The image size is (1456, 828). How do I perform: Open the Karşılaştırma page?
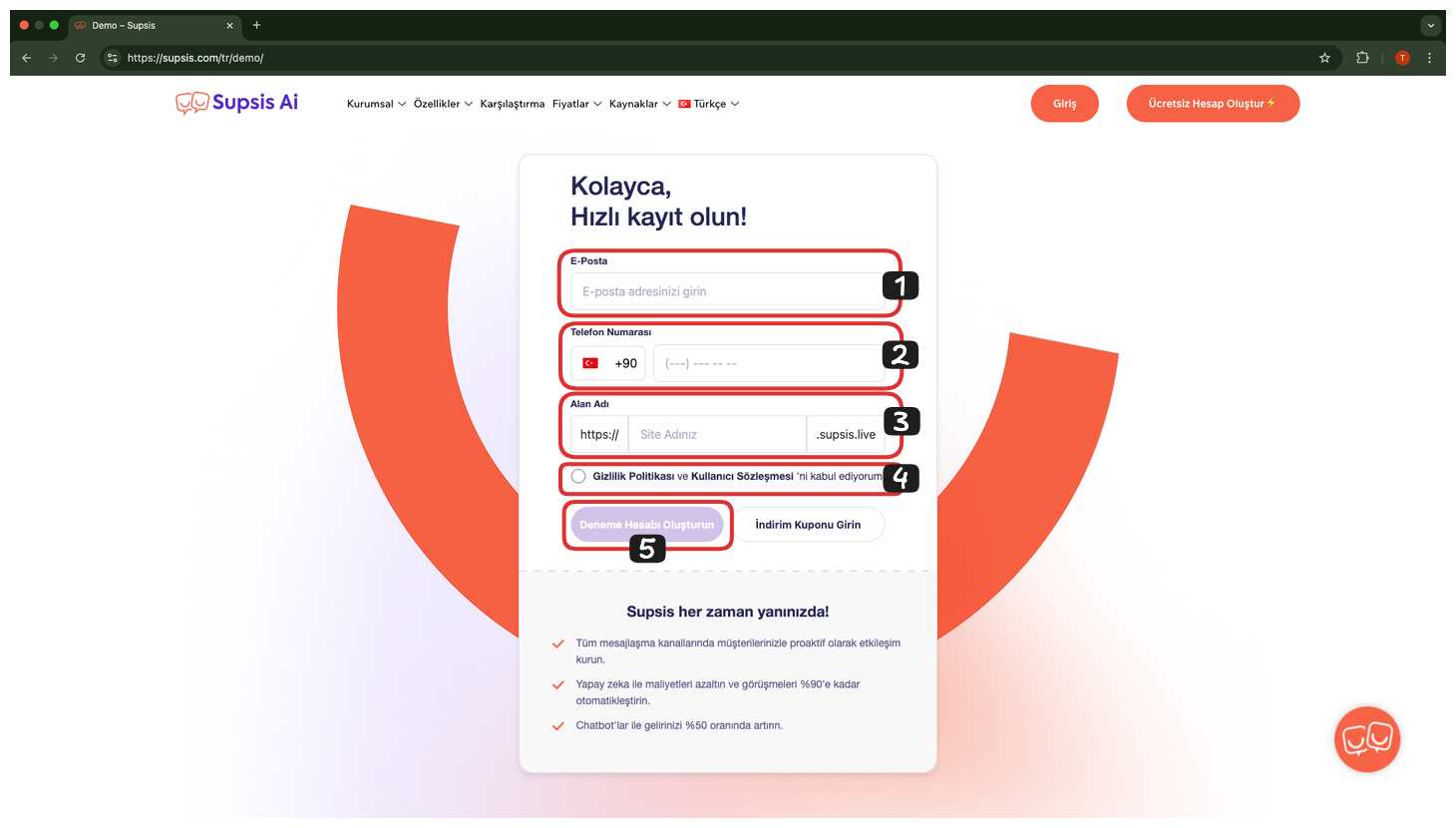pos(512,104)
